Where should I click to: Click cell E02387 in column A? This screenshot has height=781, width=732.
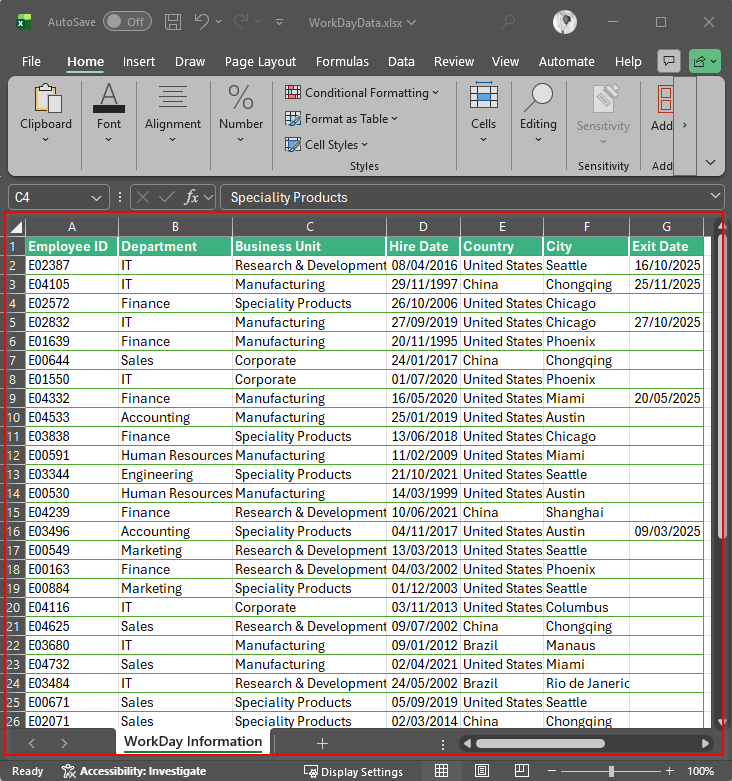72,265
